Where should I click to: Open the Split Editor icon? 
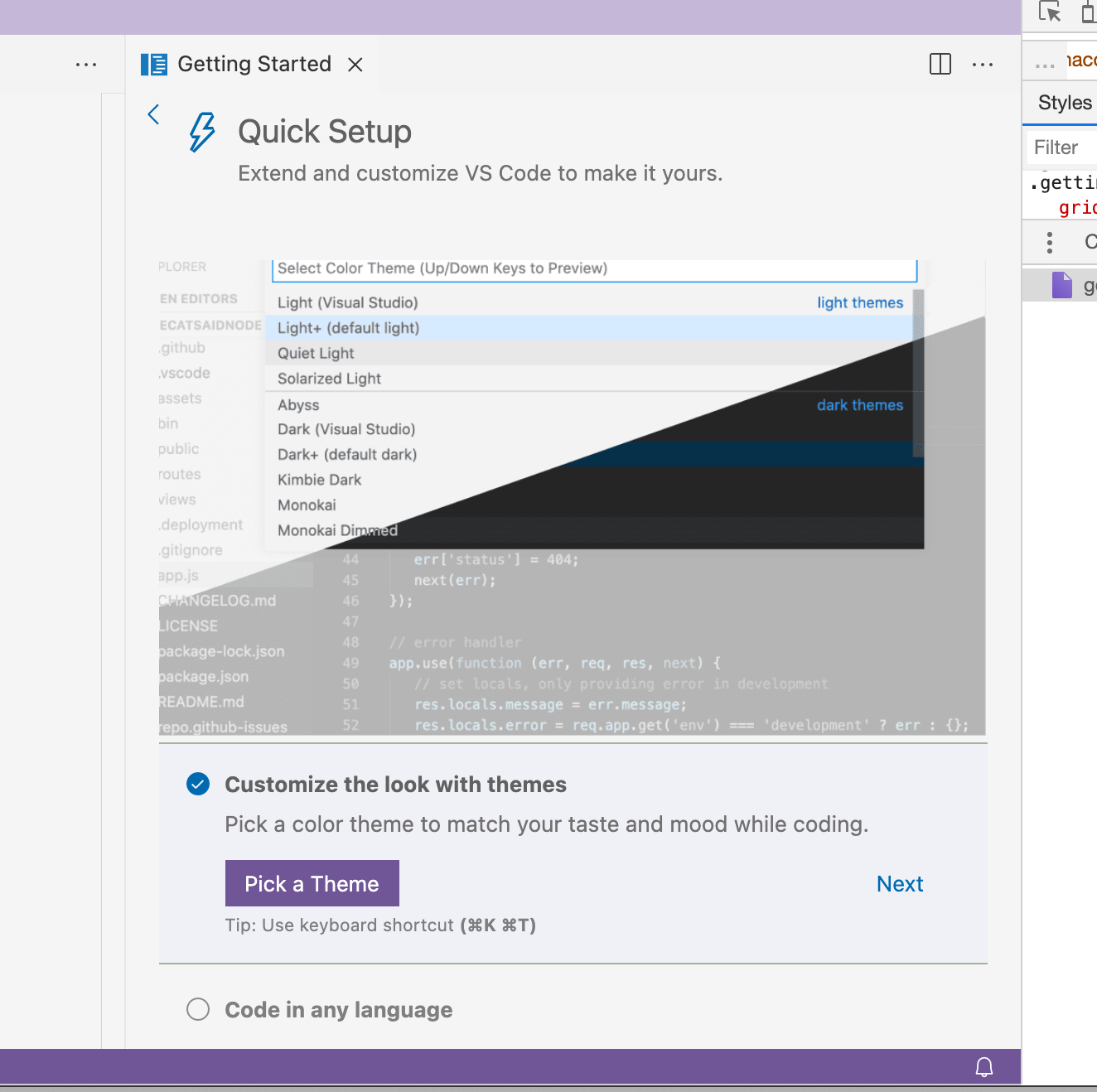(940, 64)
